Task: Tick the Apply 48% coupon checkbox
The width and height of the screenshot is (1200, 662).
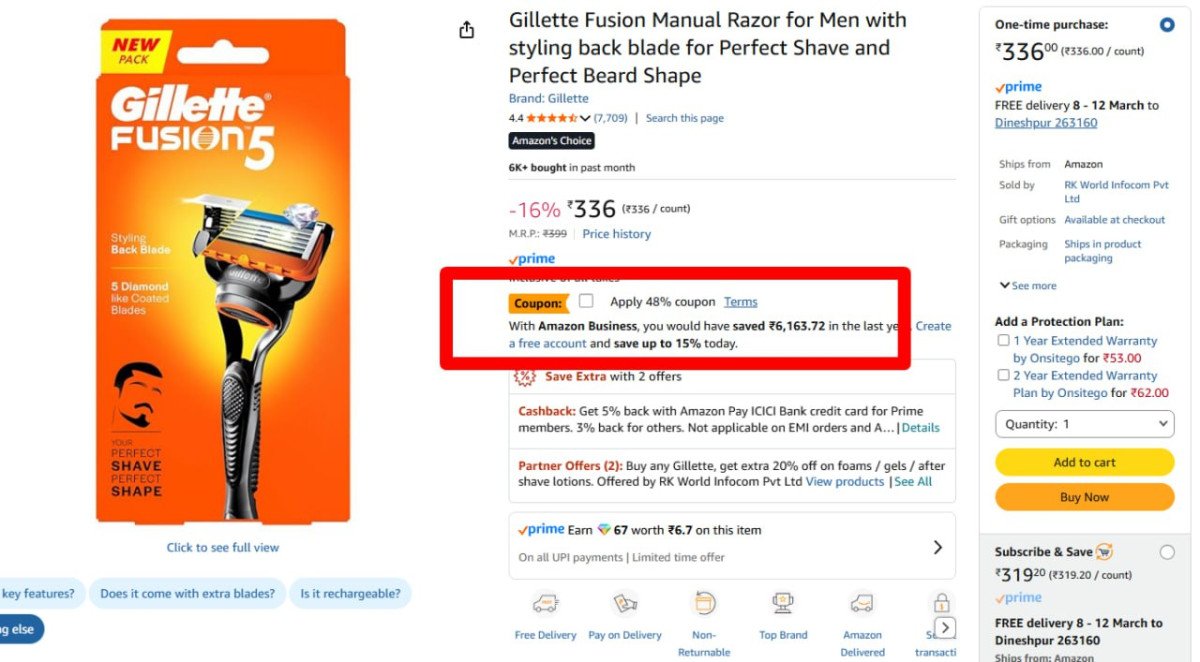Action: pos(586,301)
